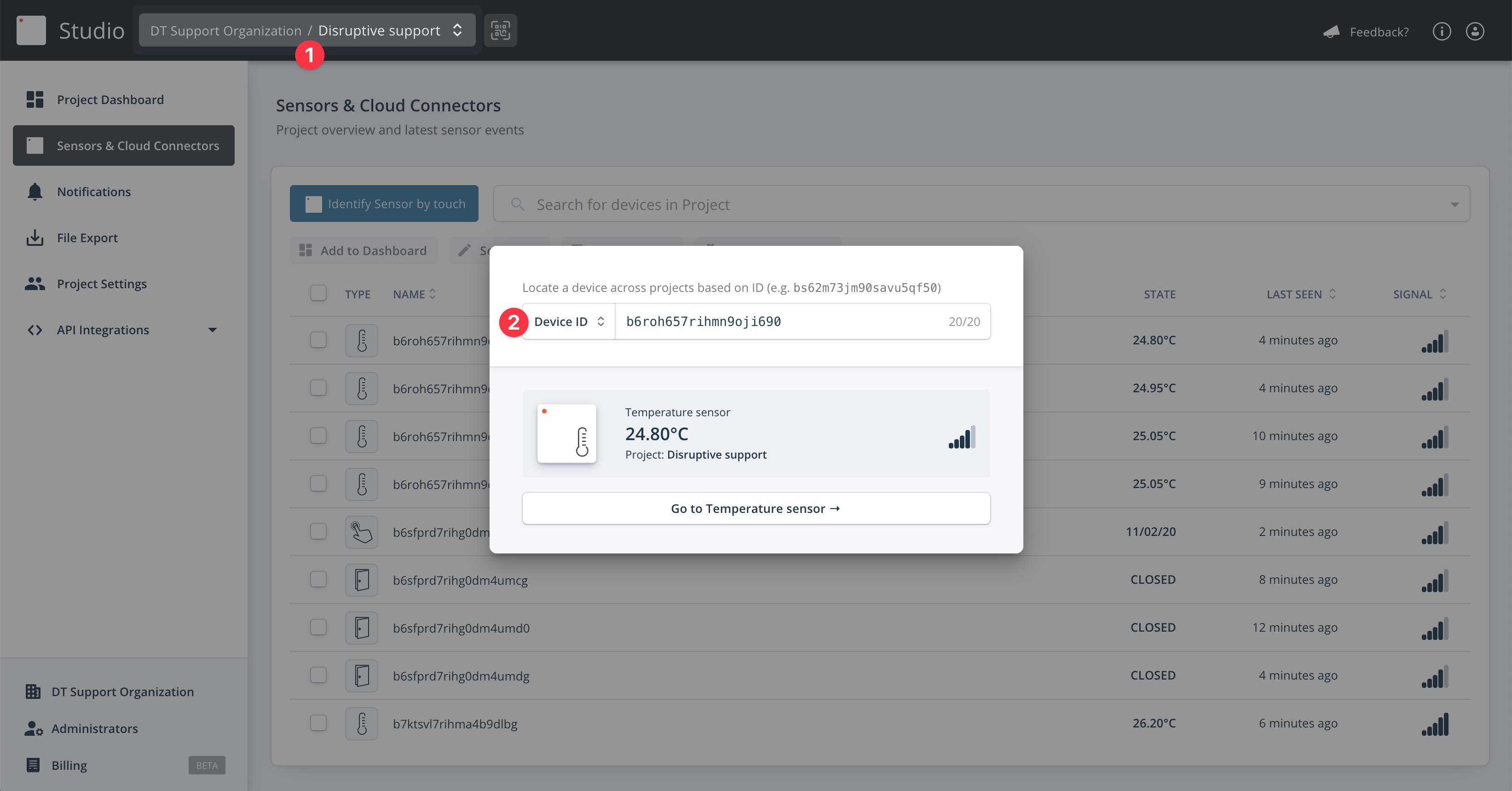The image size is (1512, 791).
Task: Click sensor name b7ktsvl7rihma4b9dlbg
Action: (455, 723)
